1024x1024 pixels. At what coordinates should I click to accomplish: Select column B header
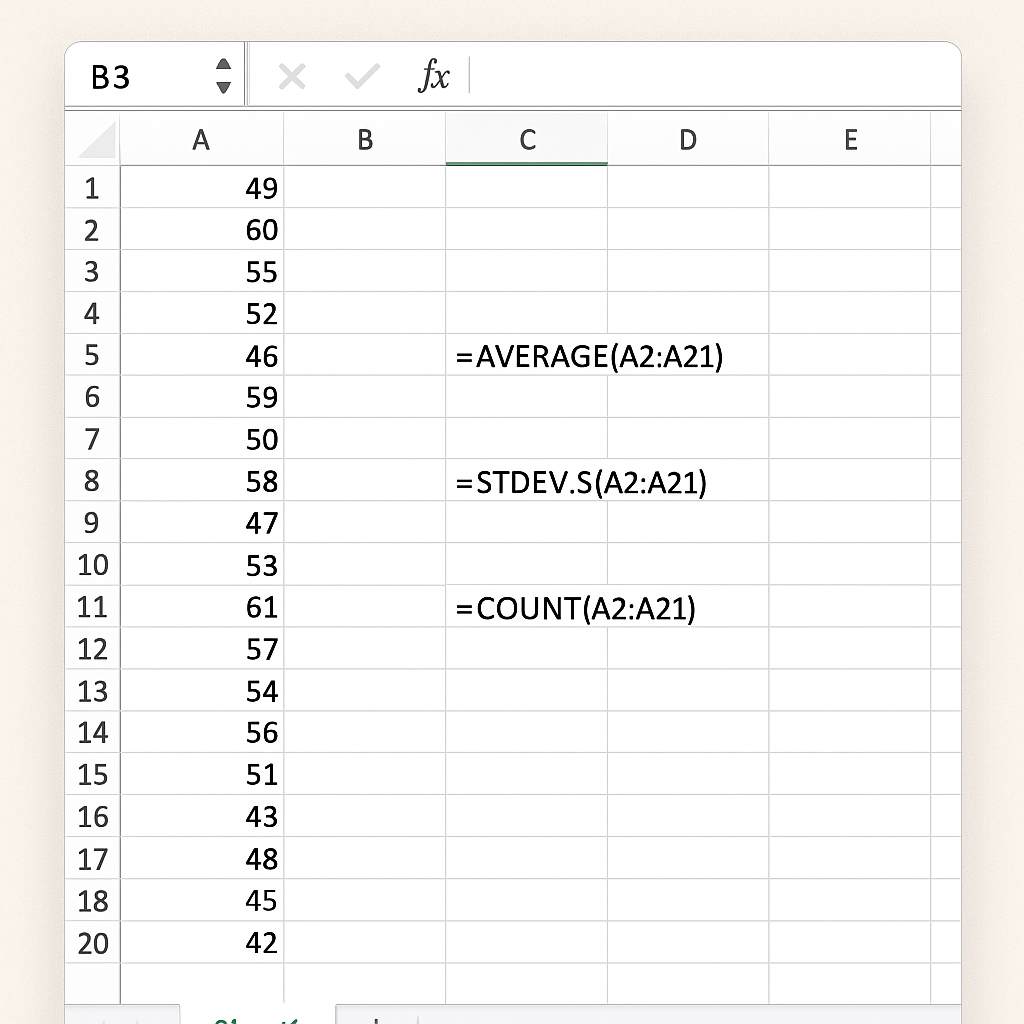pyautogui.click(x=365, y=140)
